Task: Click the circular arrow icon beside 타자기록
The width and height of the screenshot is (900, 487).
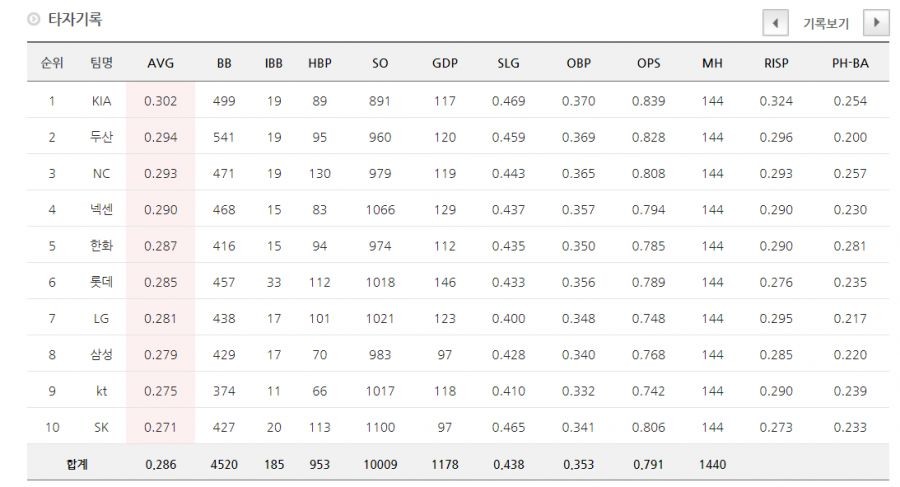Action: tap(34, 19)
